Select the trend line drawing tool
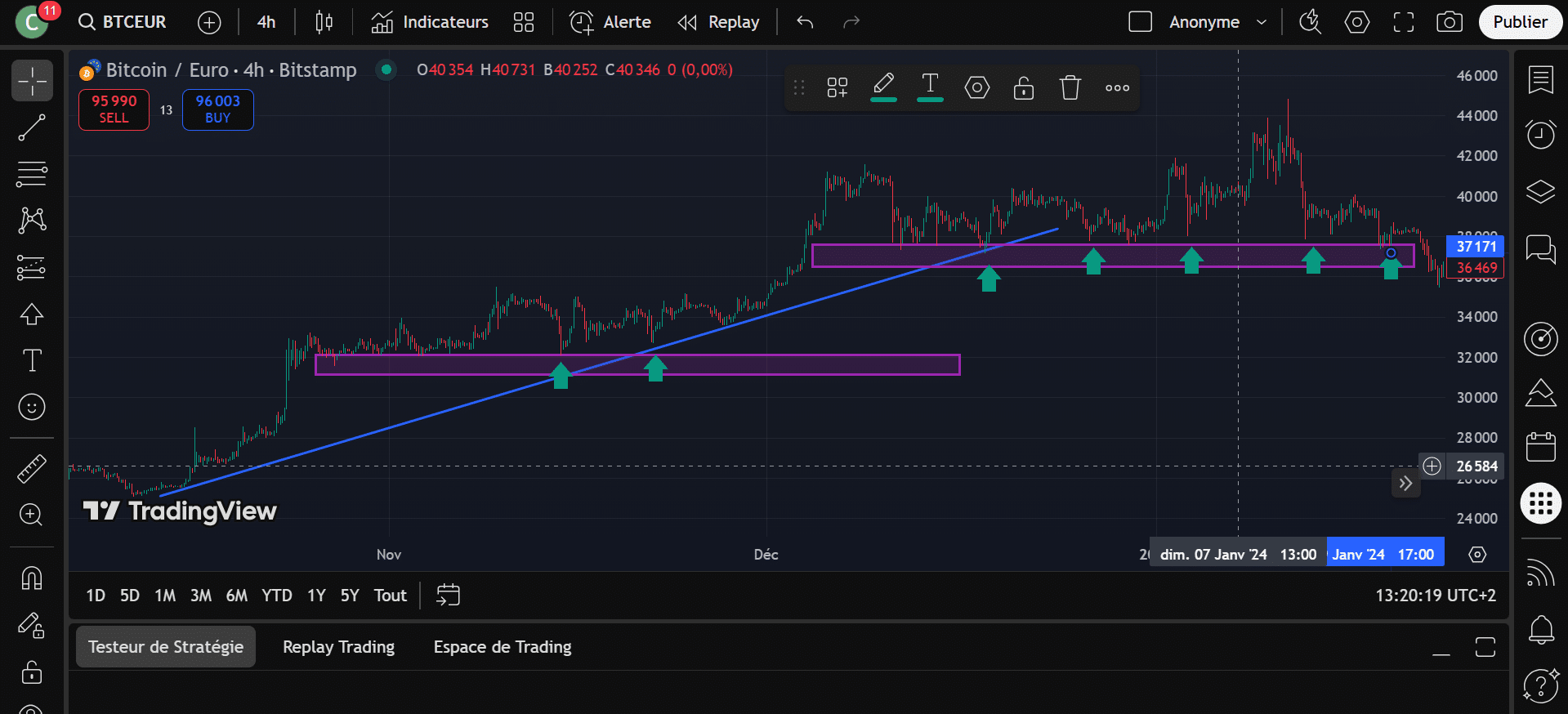This screenshot has height=714, width=1568. pos(32,127)
